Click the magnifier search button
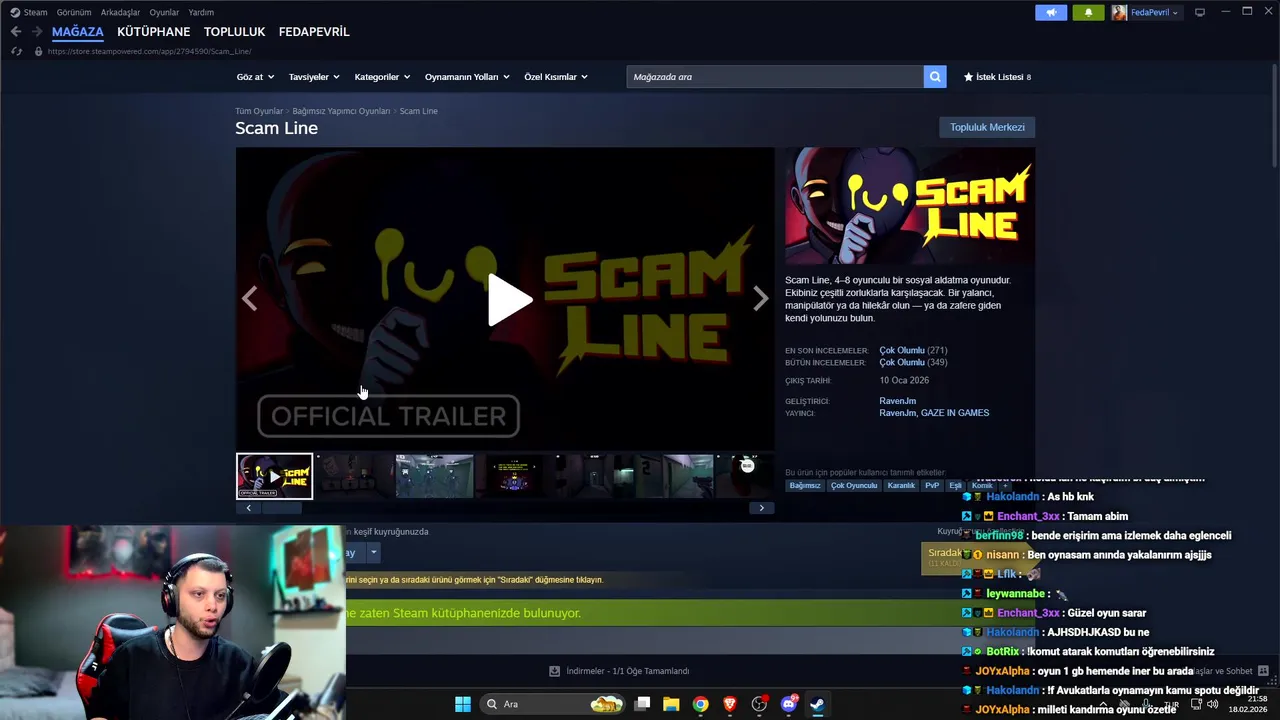1280x720 pixels. click(935, 77)
